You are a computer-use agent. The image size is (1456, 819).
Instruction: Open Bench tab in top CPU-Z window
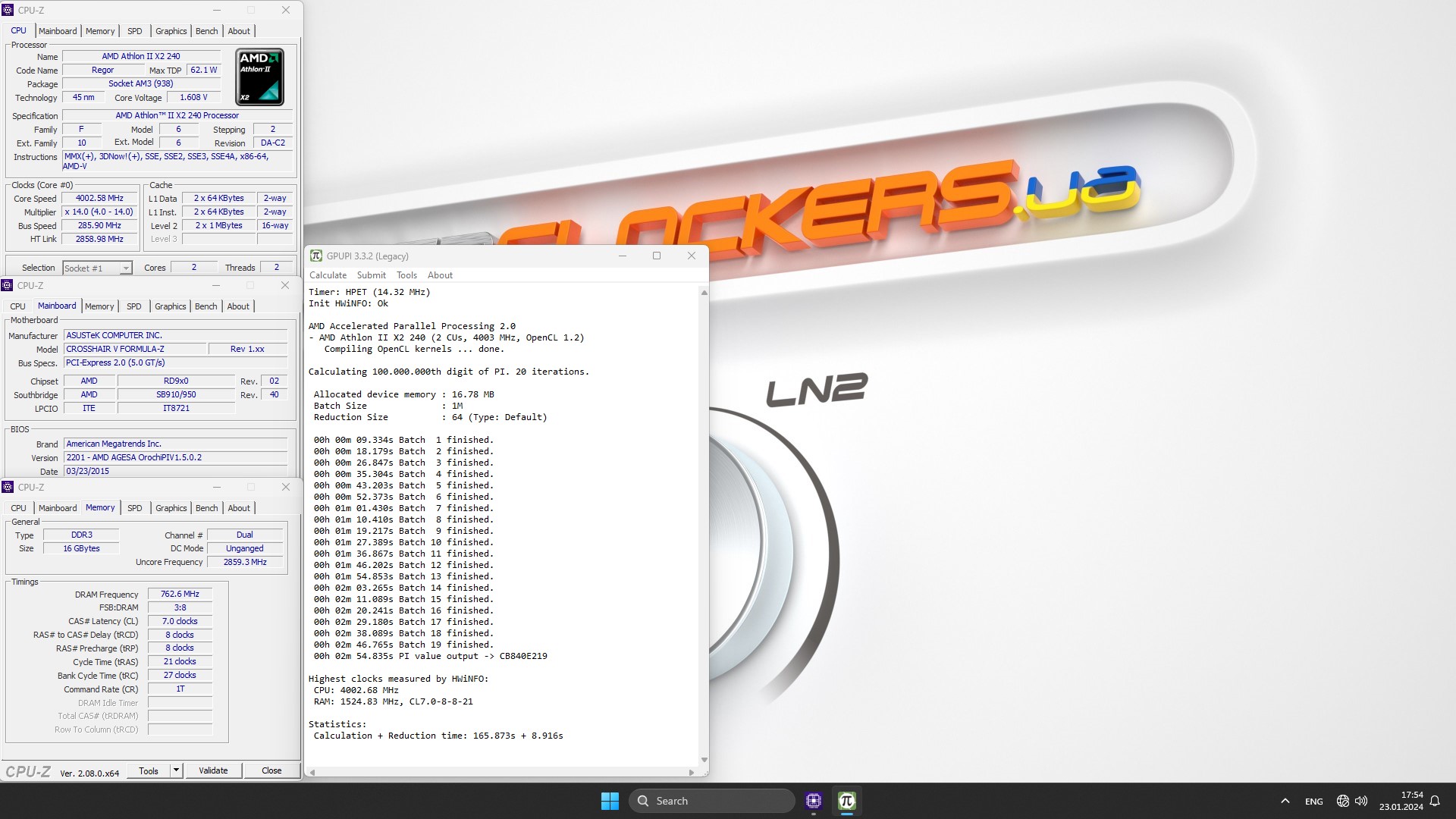[x=206, y=31]
